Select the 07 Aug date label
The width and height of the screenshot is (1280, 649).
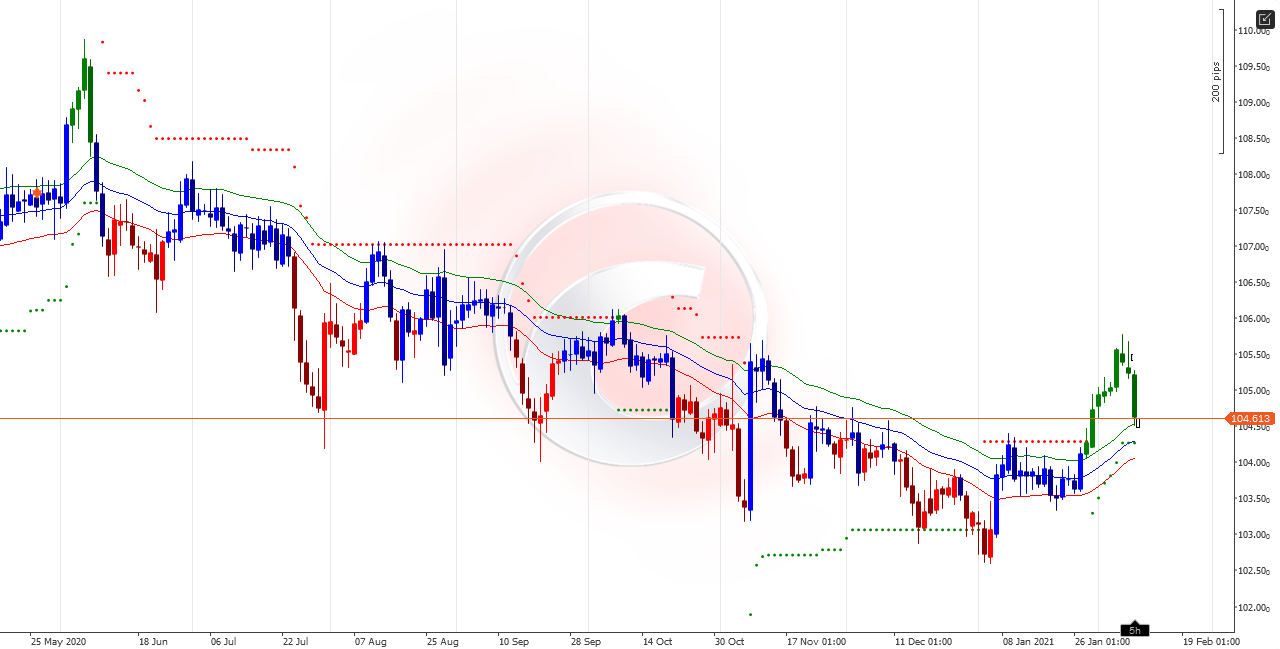coord(370,641)
